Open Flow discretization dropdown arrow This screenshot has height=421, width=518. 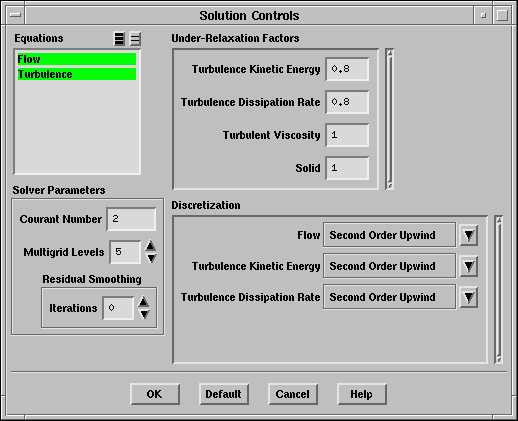(469, 235)
